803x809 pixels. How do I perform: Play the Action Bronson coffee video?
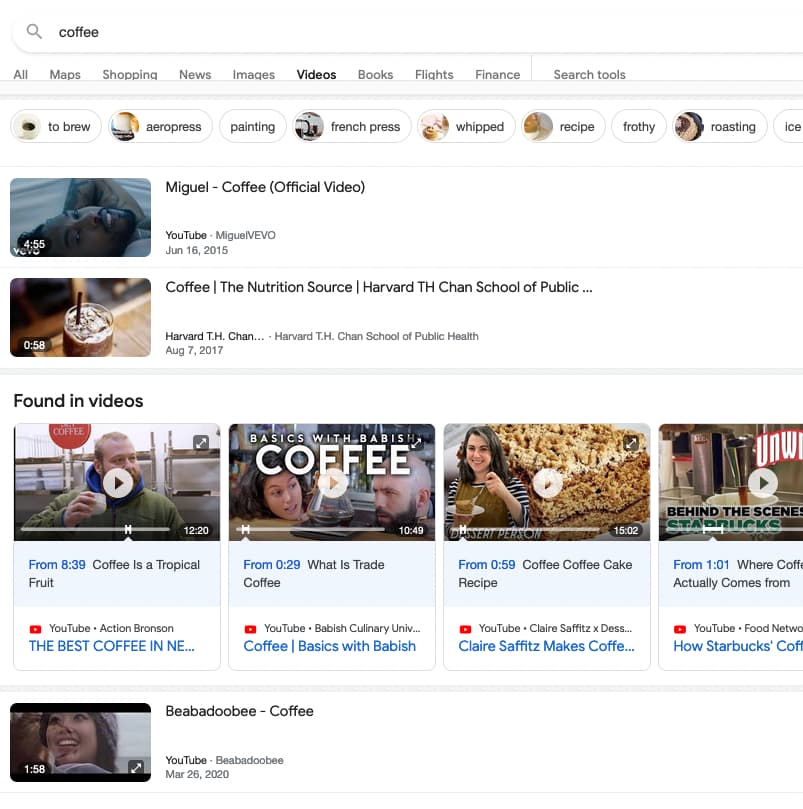pos(118,483)
